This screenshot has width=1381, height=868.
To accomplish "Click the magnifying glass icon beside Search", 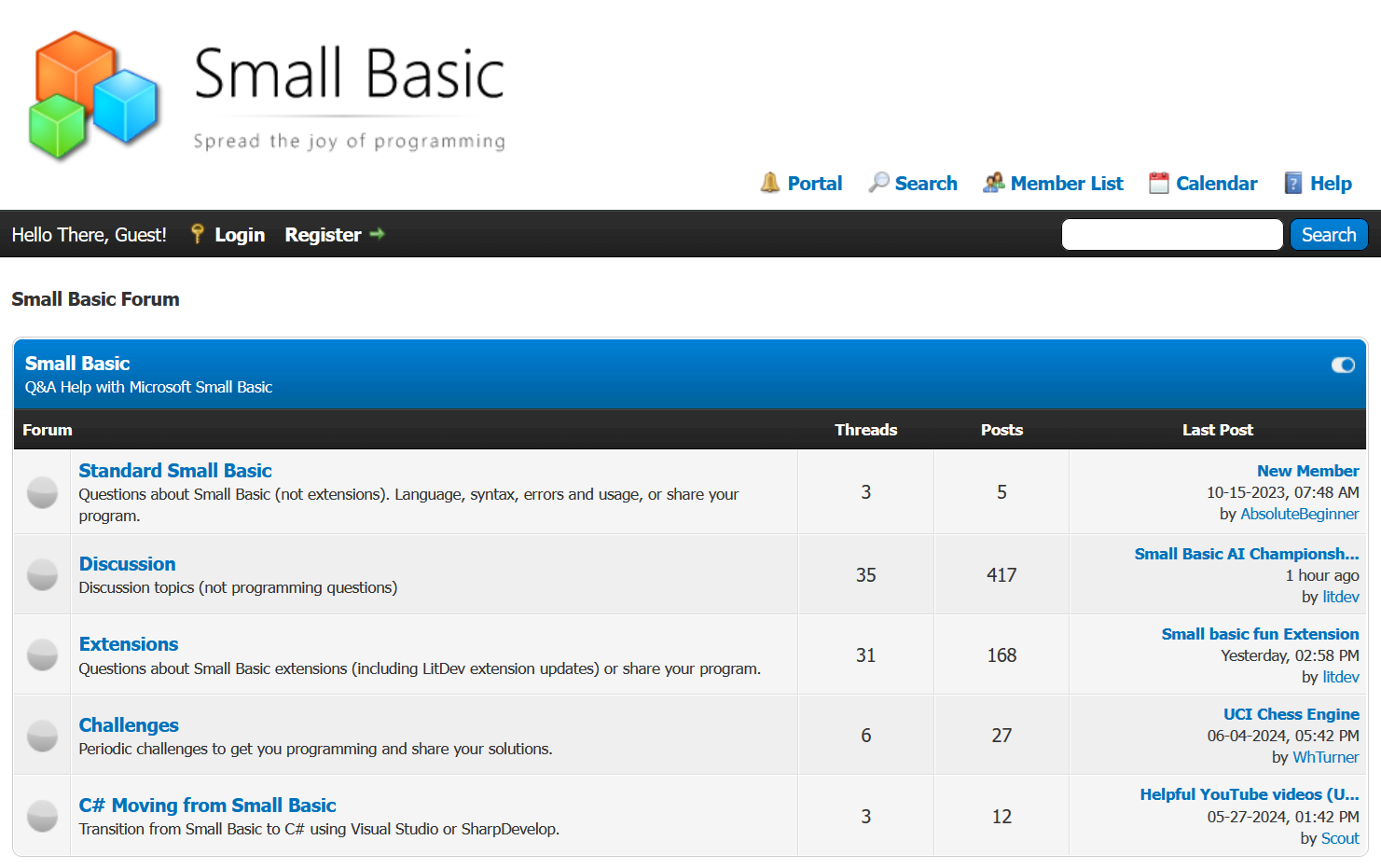I will pos(878,183).
